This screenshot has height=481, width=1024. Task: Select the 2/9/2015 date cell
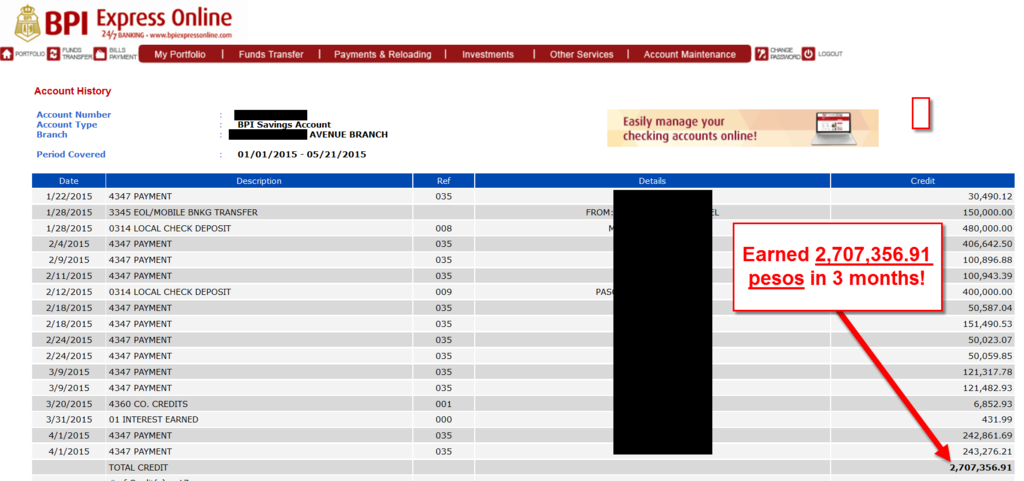pos(69,260)
